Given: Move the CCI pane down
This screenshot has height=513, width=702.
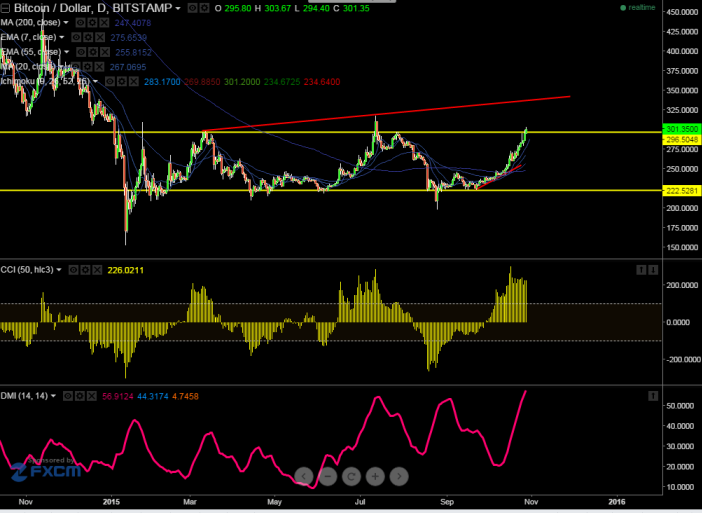Looking at the screenshot, I should click(653, 270).
